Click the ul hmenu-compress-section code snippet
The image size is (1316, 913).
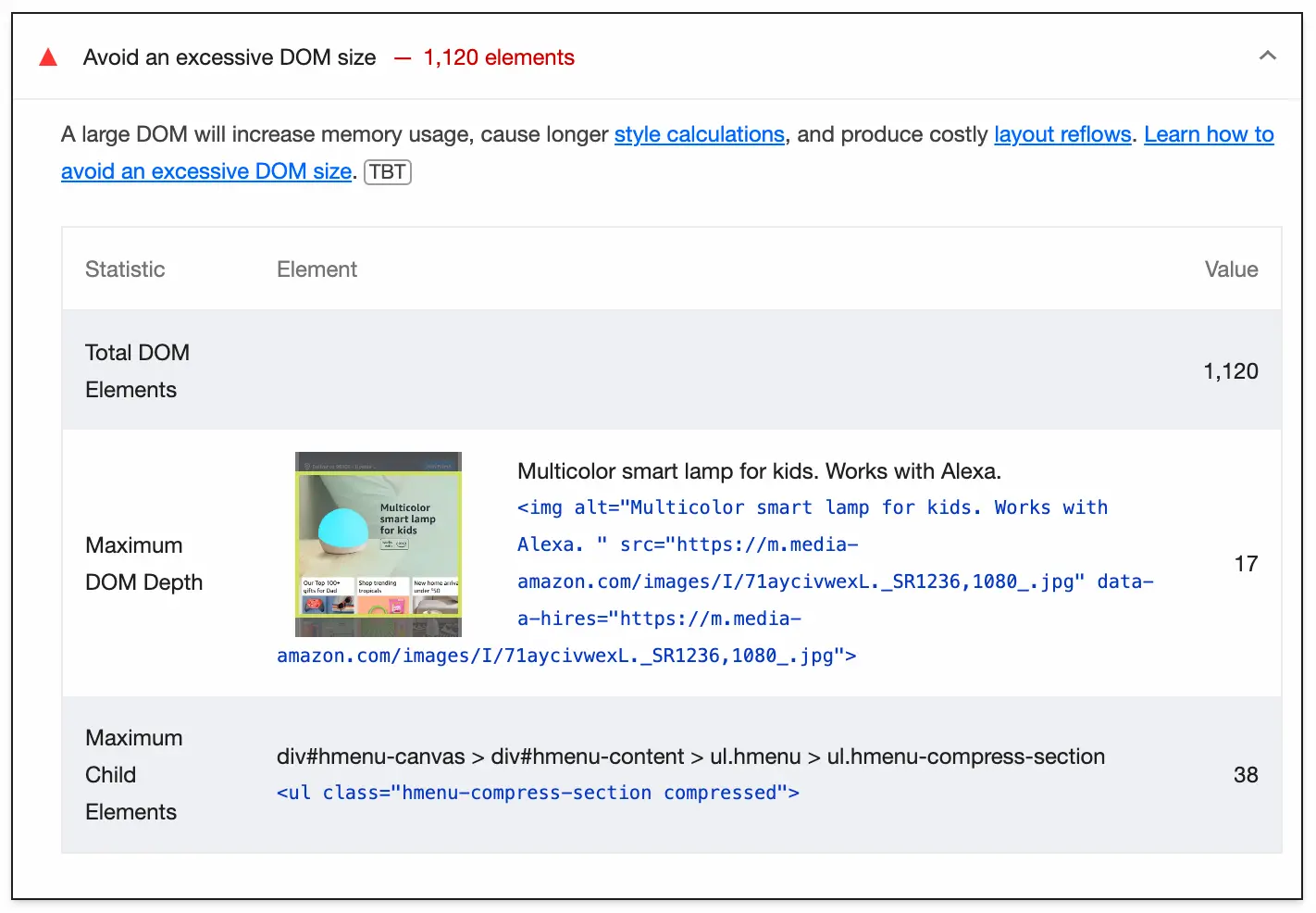[537, 793]
